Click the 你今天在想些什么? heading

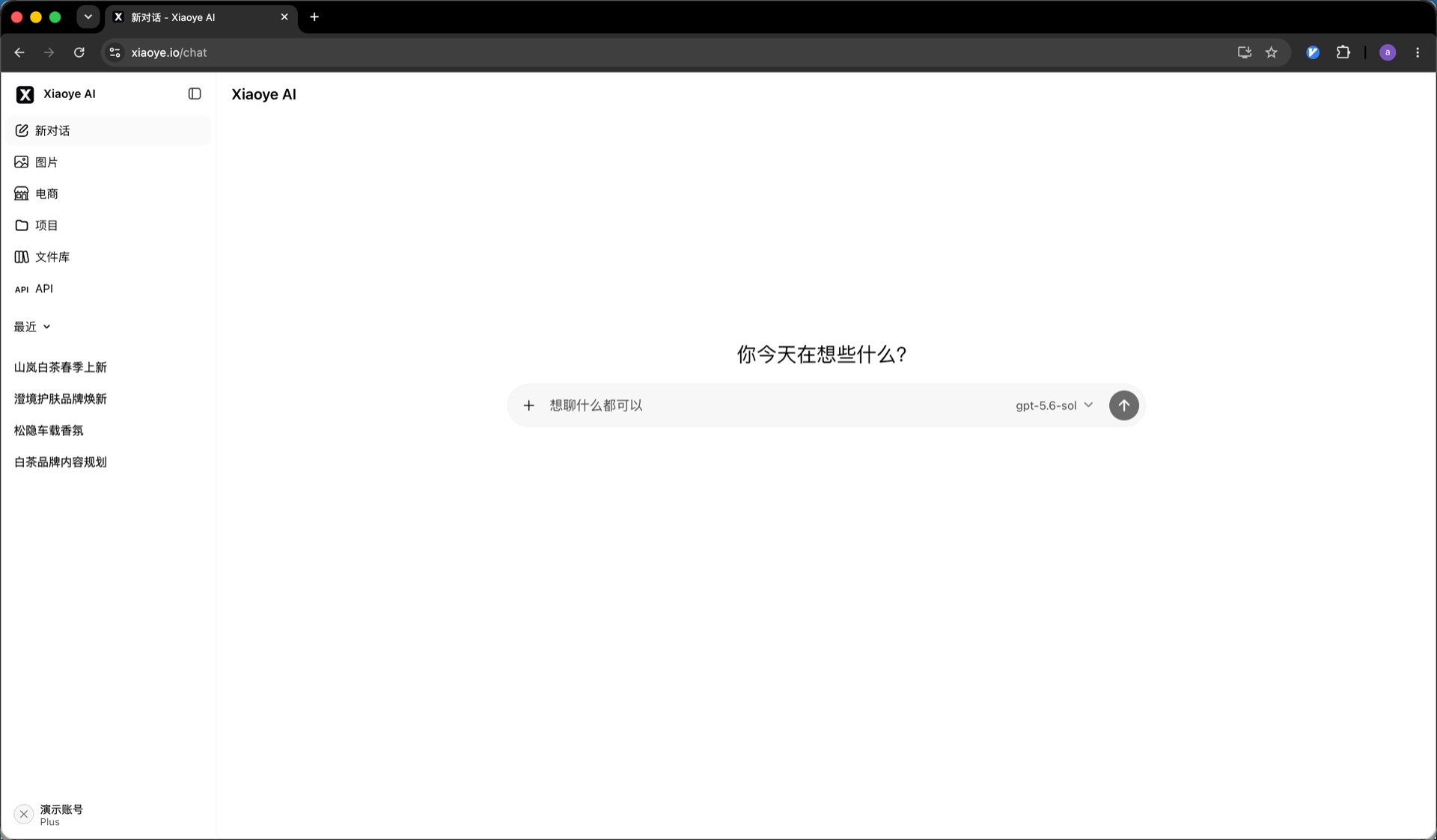822,355
